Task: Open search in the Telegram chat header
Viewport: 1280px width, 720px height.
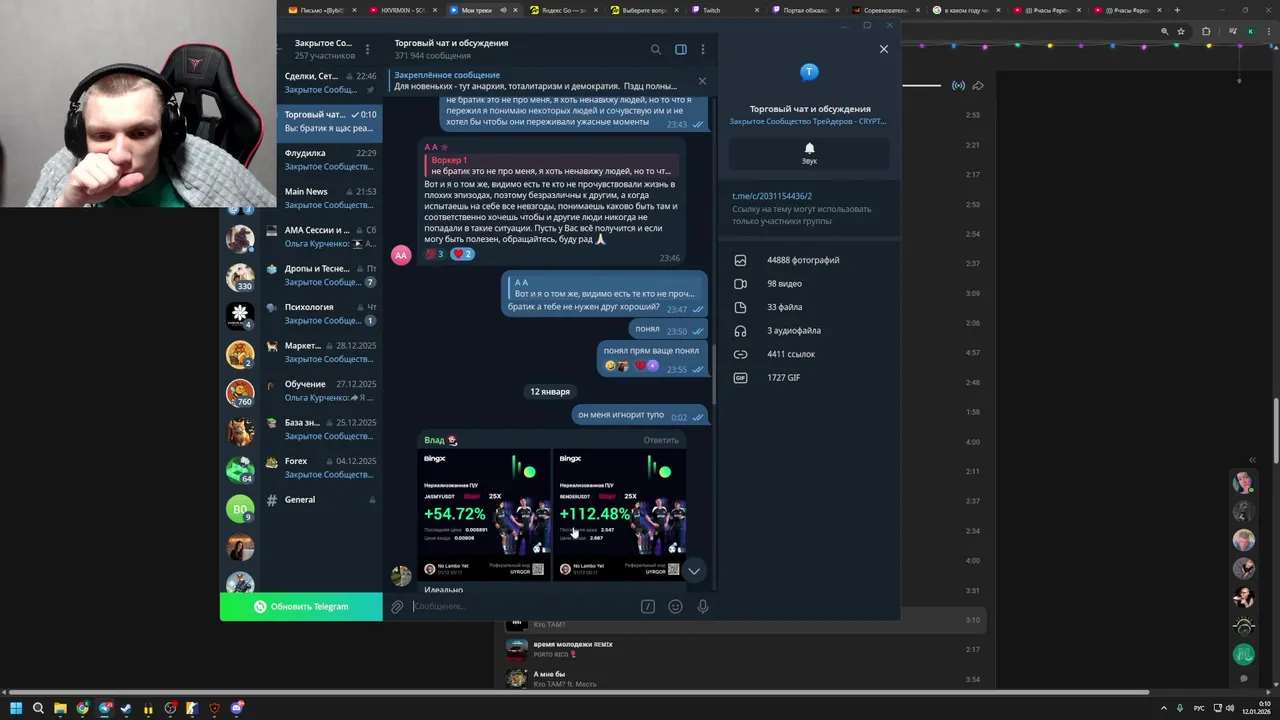Action: coord(656,49)
